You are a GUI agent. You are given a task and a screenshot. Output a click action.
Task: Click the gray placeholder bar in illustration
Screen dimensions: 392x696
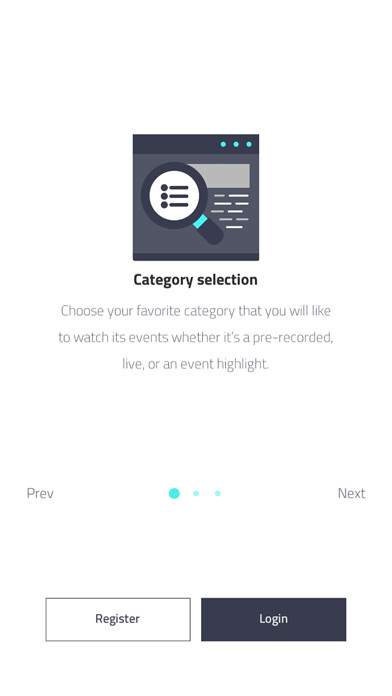pos(221,176)
